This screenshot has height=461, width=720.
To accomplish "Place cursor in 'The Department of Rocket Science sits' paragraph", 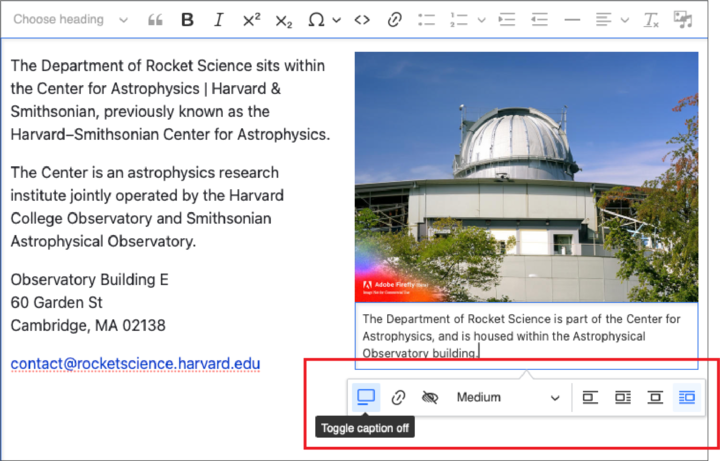I will 170,100.
